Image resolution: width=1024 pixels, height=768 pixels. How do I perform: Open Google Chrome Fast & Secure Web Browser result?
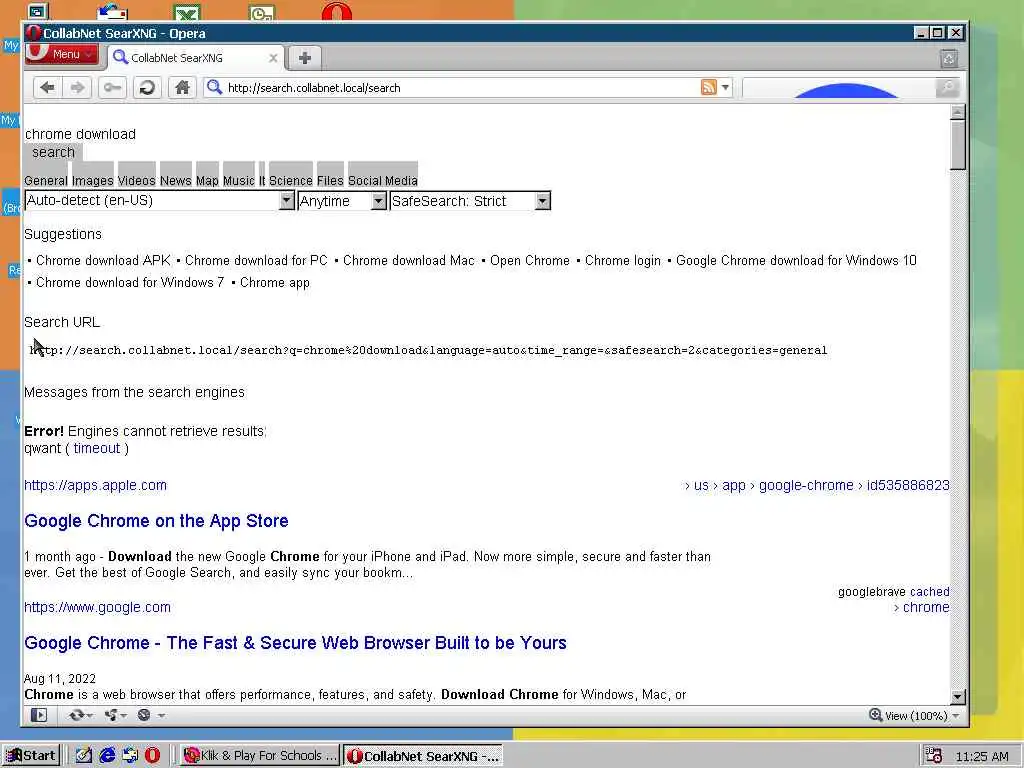(295, 643)
